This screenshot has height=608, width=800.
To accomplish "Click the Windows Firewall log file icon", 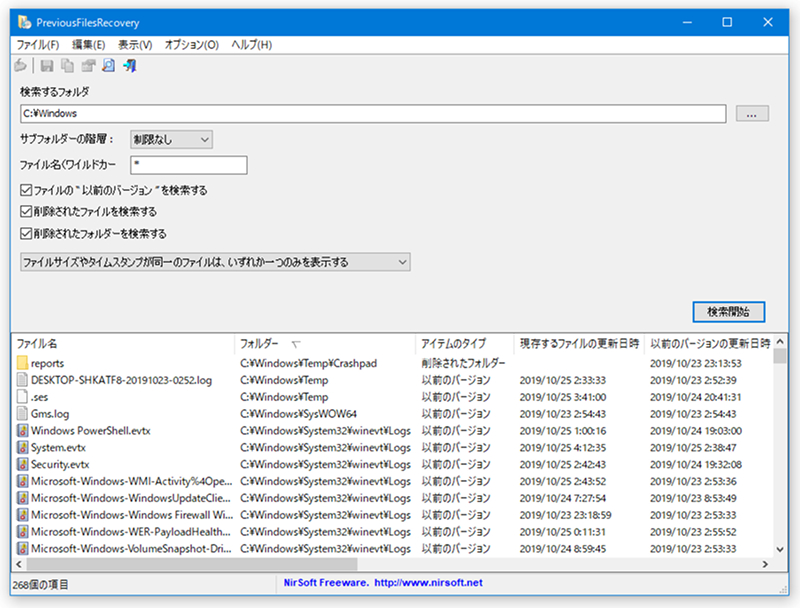I will tap(22, 515).
